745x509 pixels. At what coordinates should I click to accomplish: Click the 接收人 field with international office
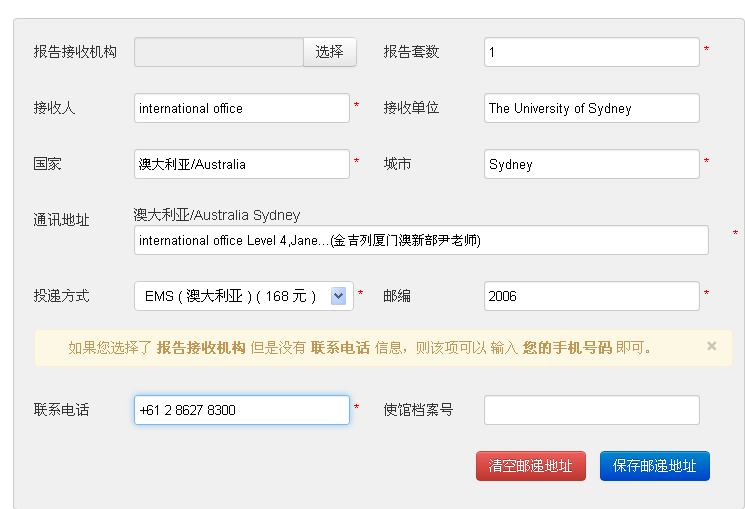pyautogui.click(x=241, y=108)
